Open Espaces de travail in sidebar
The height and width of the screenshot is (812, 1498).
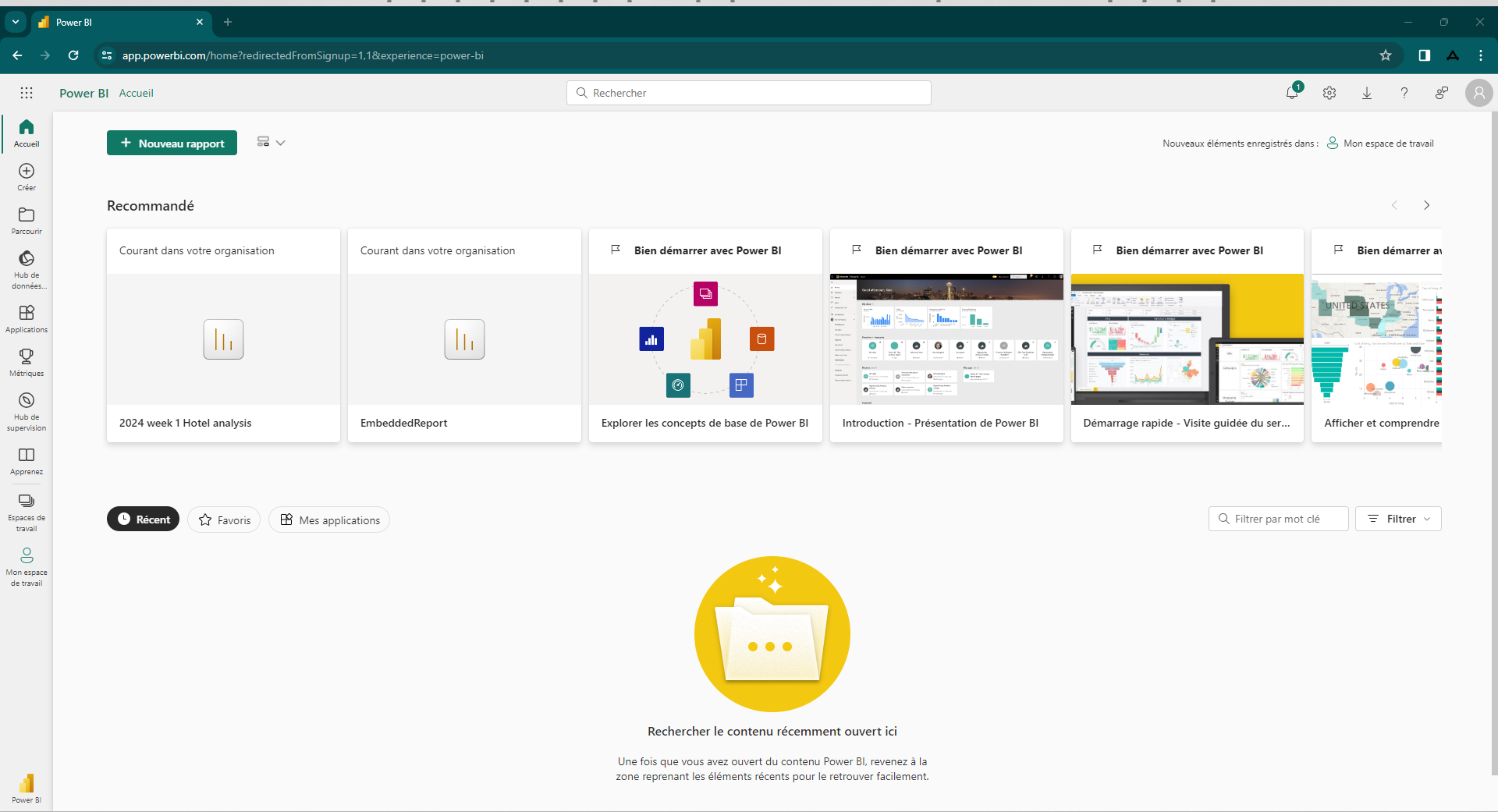(27, 512)
